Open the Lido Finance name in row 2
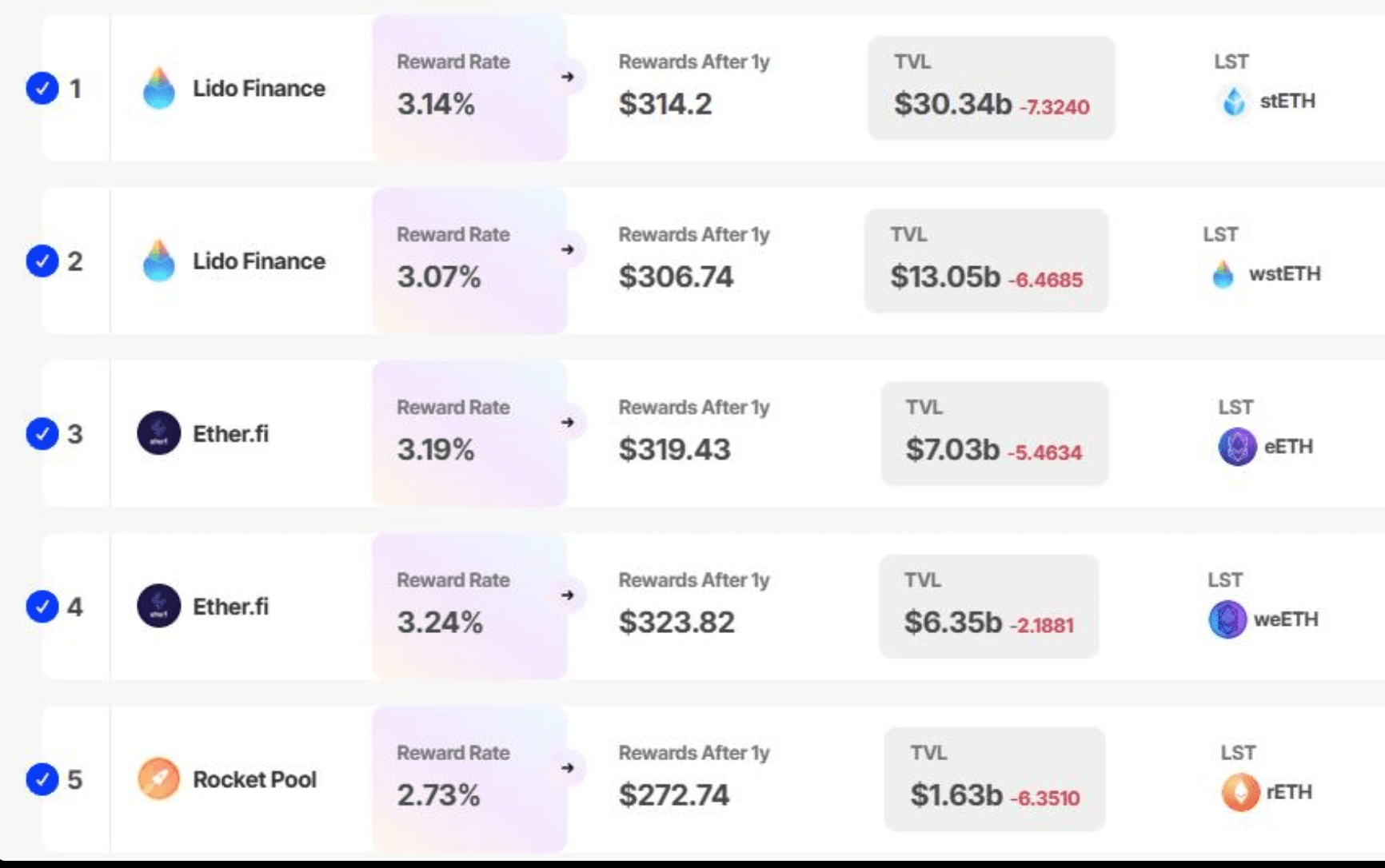This screenshot has height=868, width=1385. point(258,261)
